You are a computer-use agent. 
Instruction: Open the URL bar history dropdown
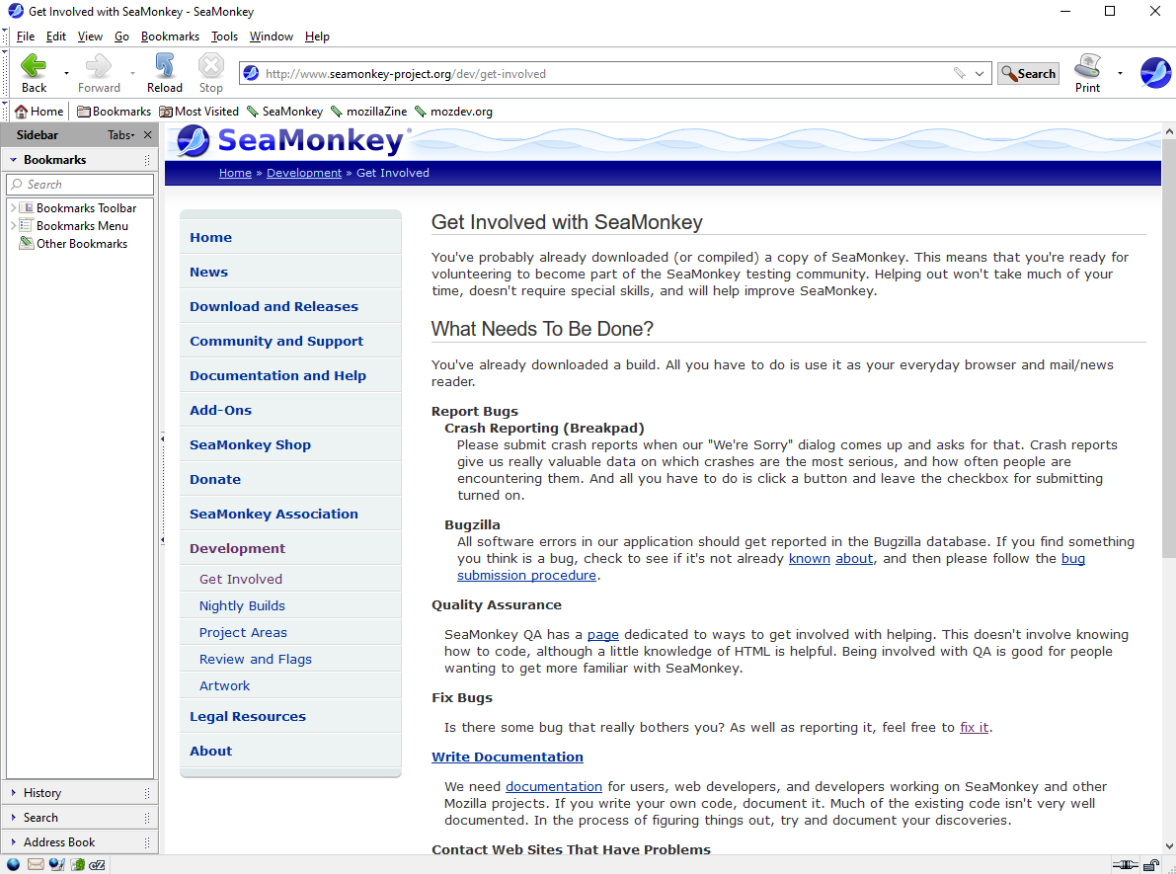pyautogui.click(x=980, y=73)
